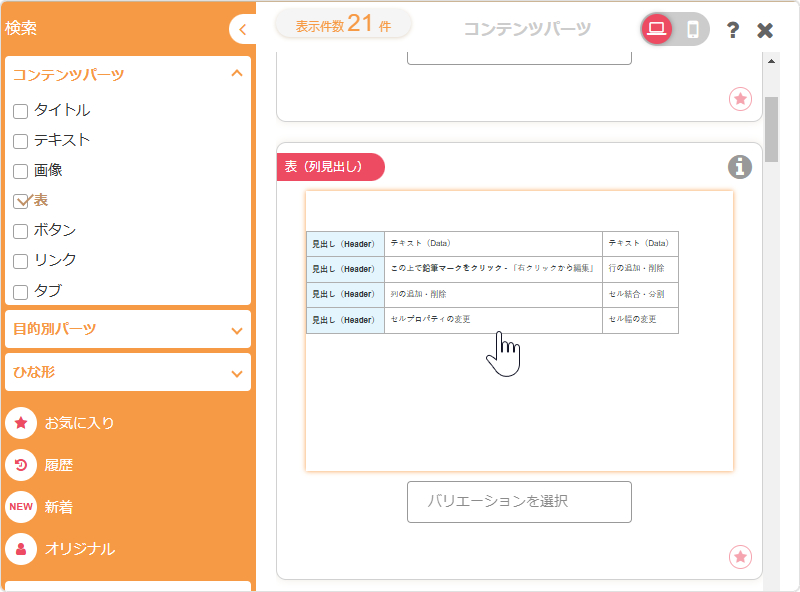Open 履歴 history list
The height and width of the screenshot is (592, 800).
60,465
